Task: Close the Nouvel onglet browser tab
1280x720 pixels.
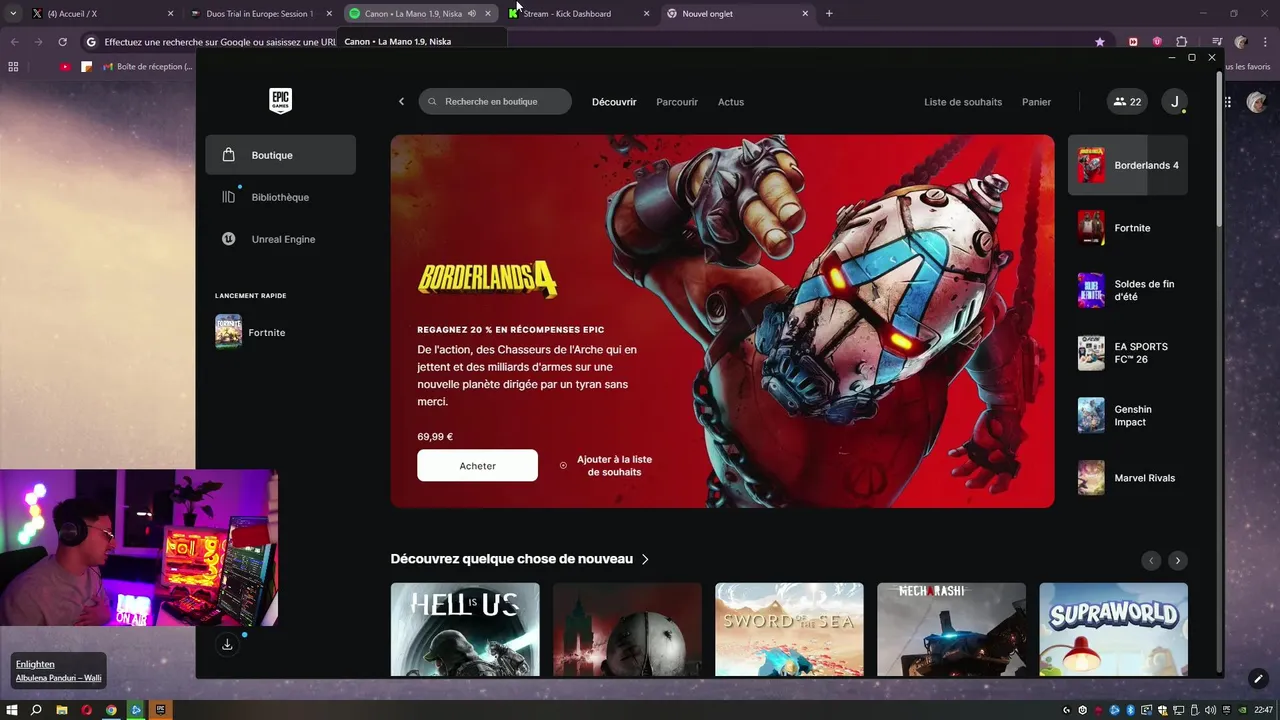Action: 806,14
